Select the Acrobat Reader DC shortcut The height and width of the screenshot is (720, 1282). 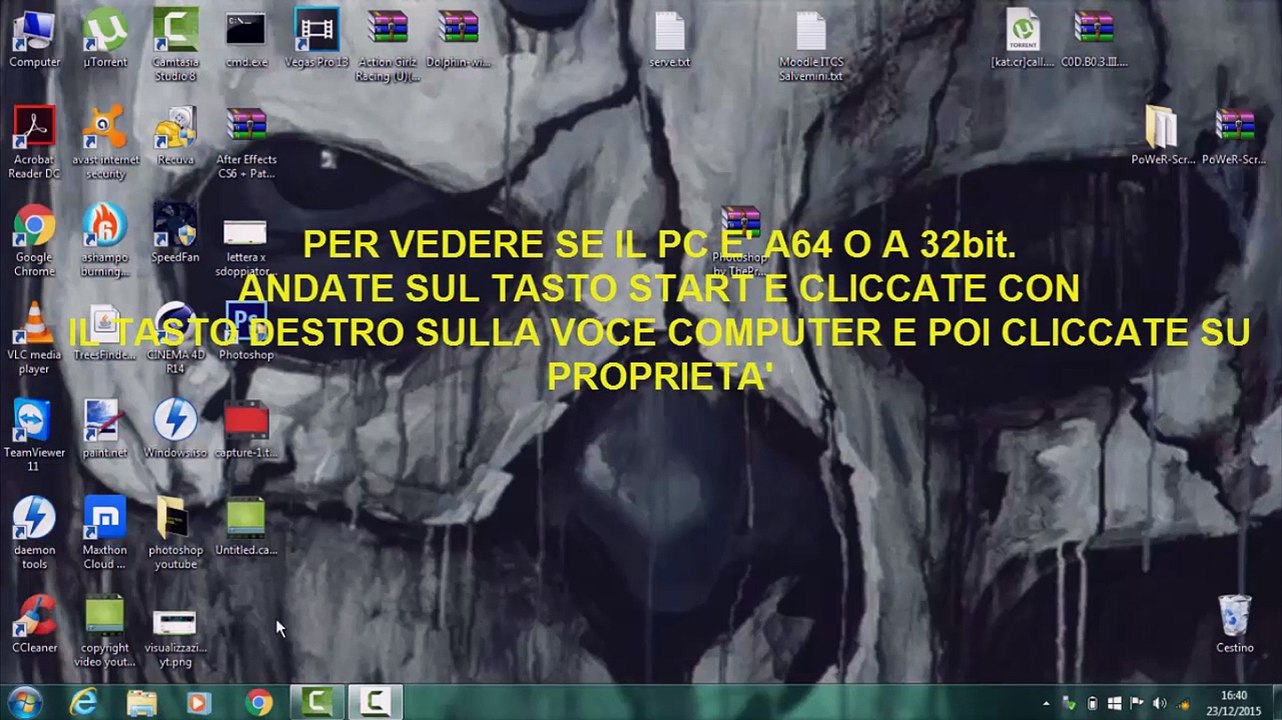pyautogui.click(x=34, y=142)
